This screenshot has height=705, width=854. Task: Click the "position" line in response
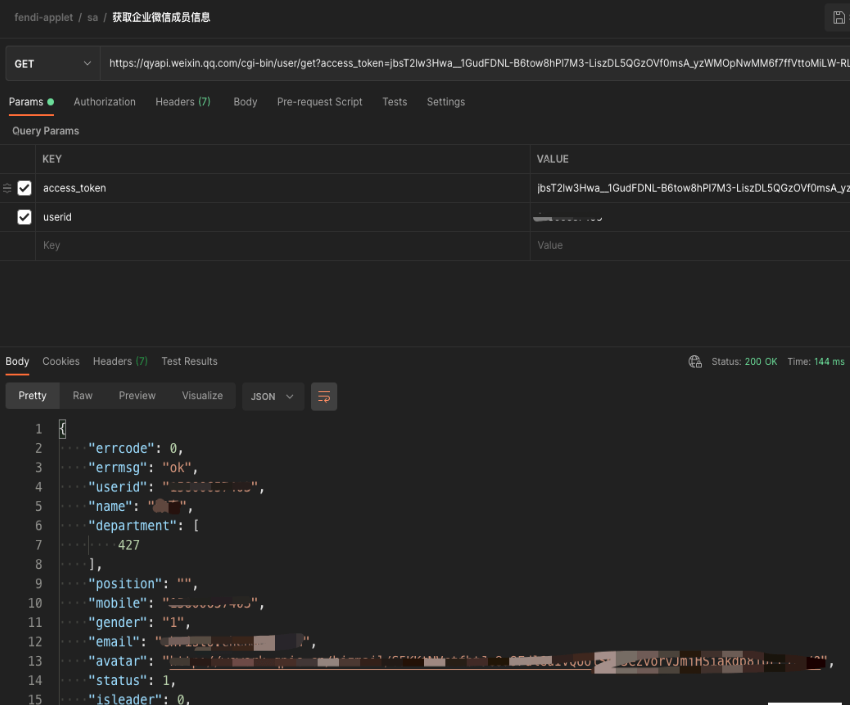[x=143, y=584]
